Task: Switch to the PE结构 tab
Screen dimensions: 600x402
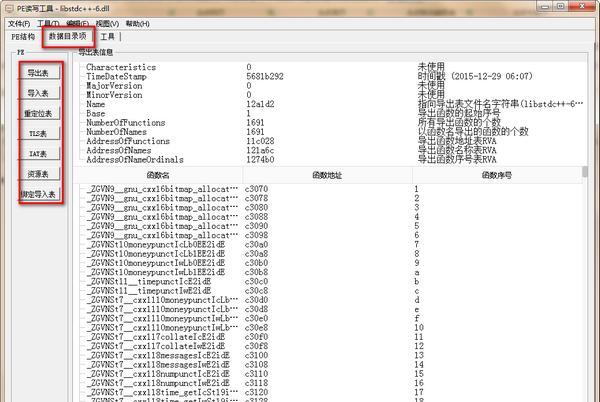Action: (x=23, y=37)
